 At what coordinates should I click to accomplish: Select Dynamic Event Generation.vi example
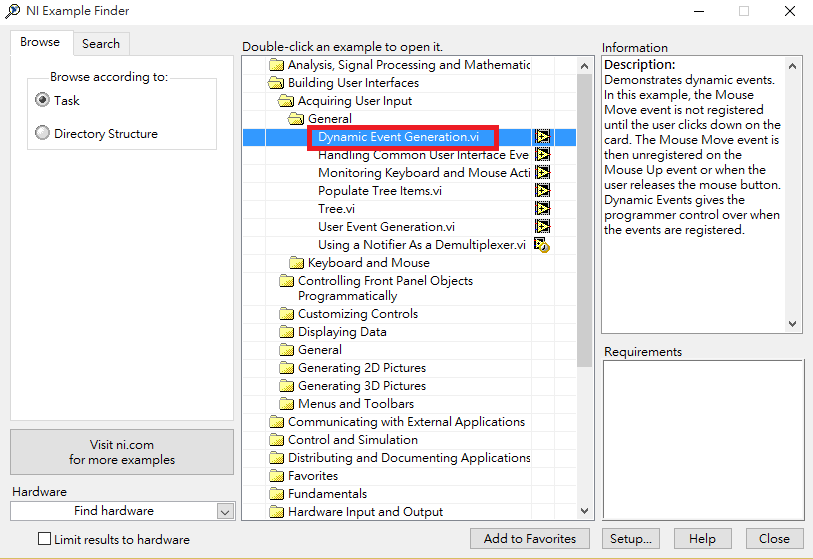[x=398, y=137]
